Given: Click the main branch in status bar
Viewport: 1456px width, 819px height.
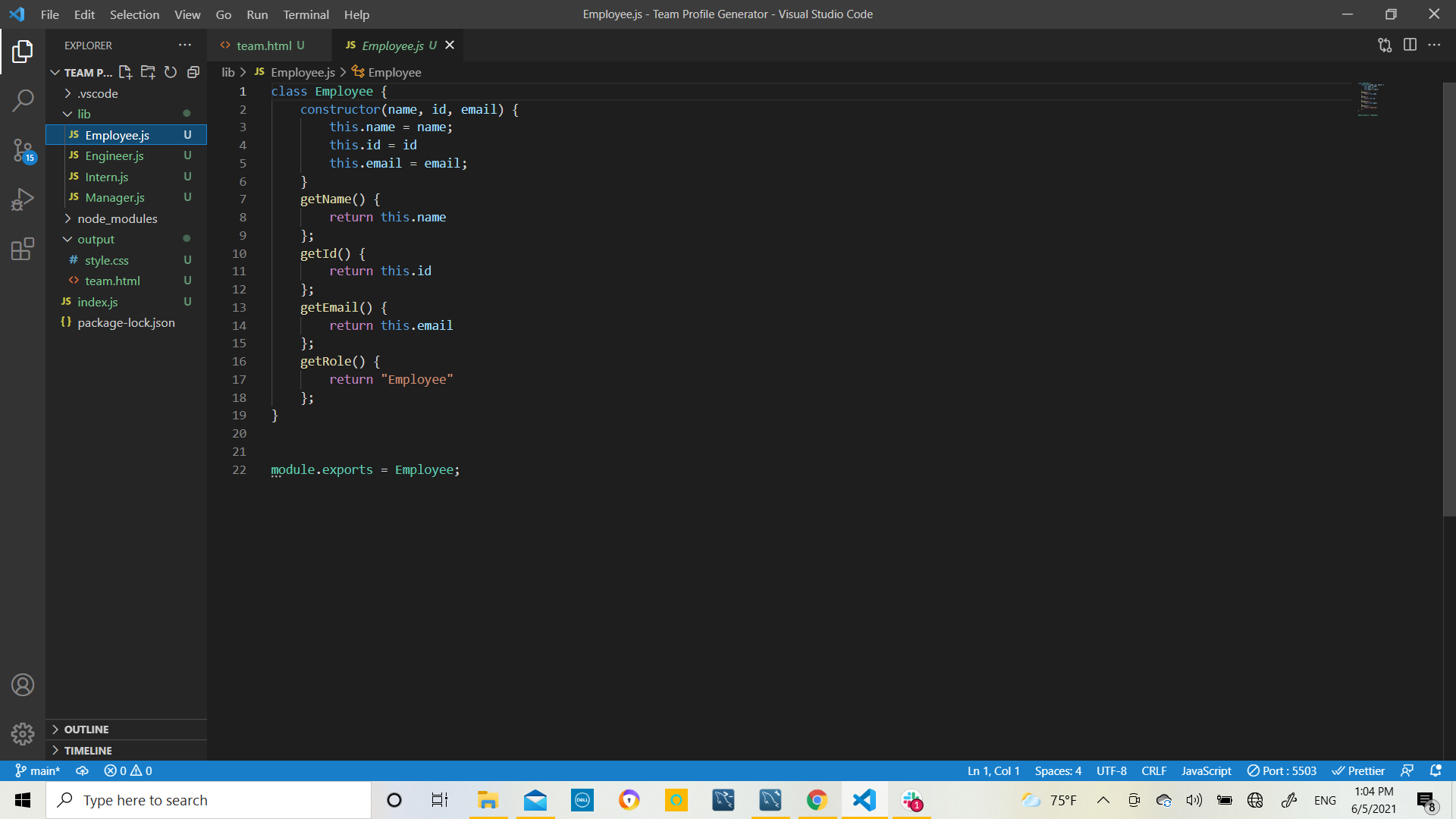Looking at the screenshot, I should pos(37,770).
